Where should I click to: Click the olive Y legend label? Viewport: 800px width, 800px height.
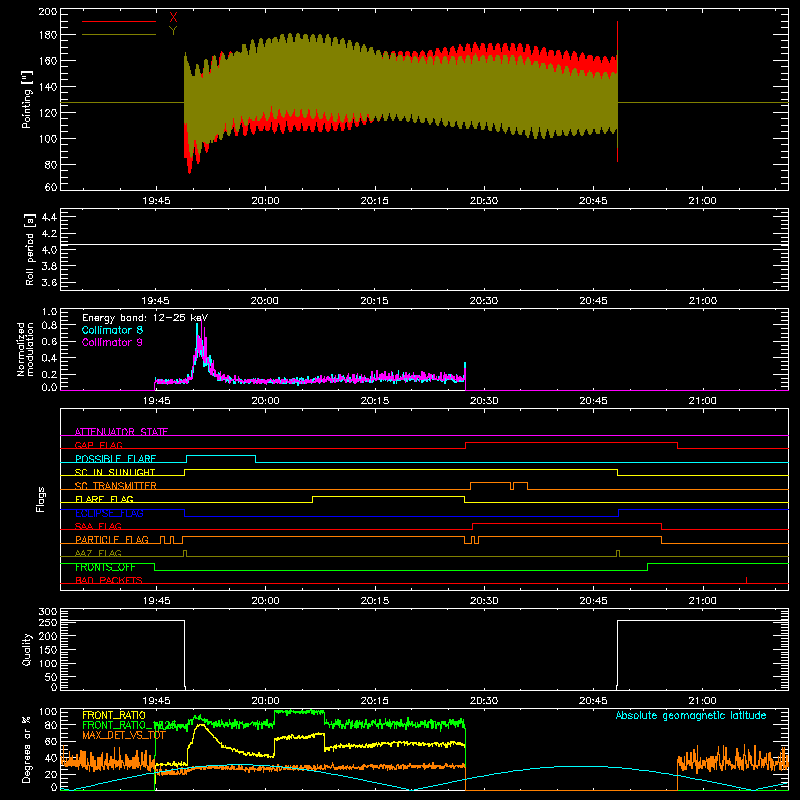(173, 31)
